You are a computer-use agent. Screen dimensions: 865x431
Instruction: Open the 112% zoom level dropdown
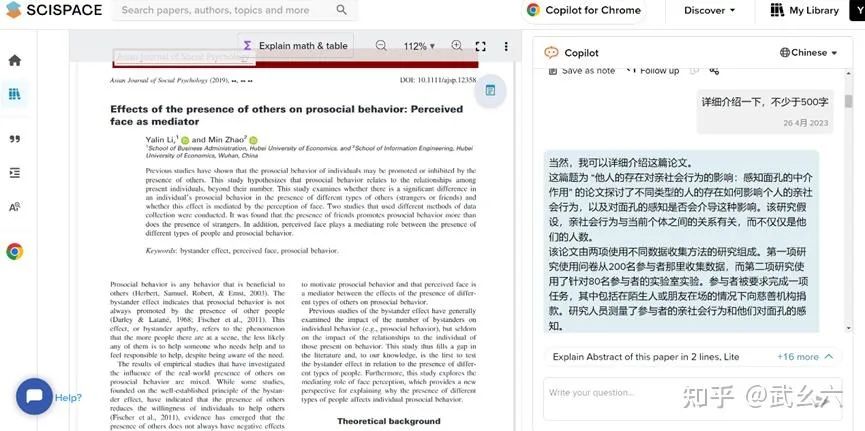tap(419, 46)
